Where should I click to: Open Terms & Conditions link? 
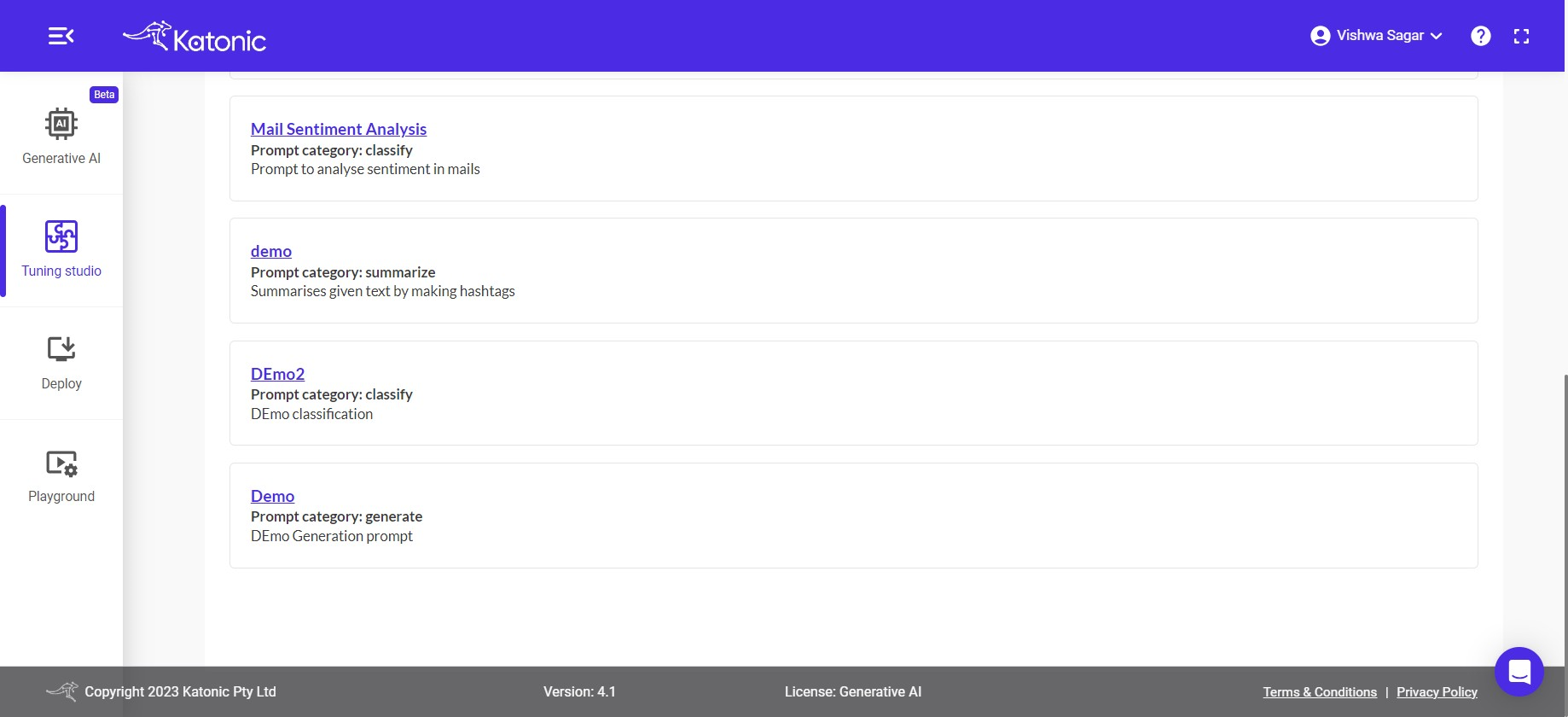point(1320,692)
